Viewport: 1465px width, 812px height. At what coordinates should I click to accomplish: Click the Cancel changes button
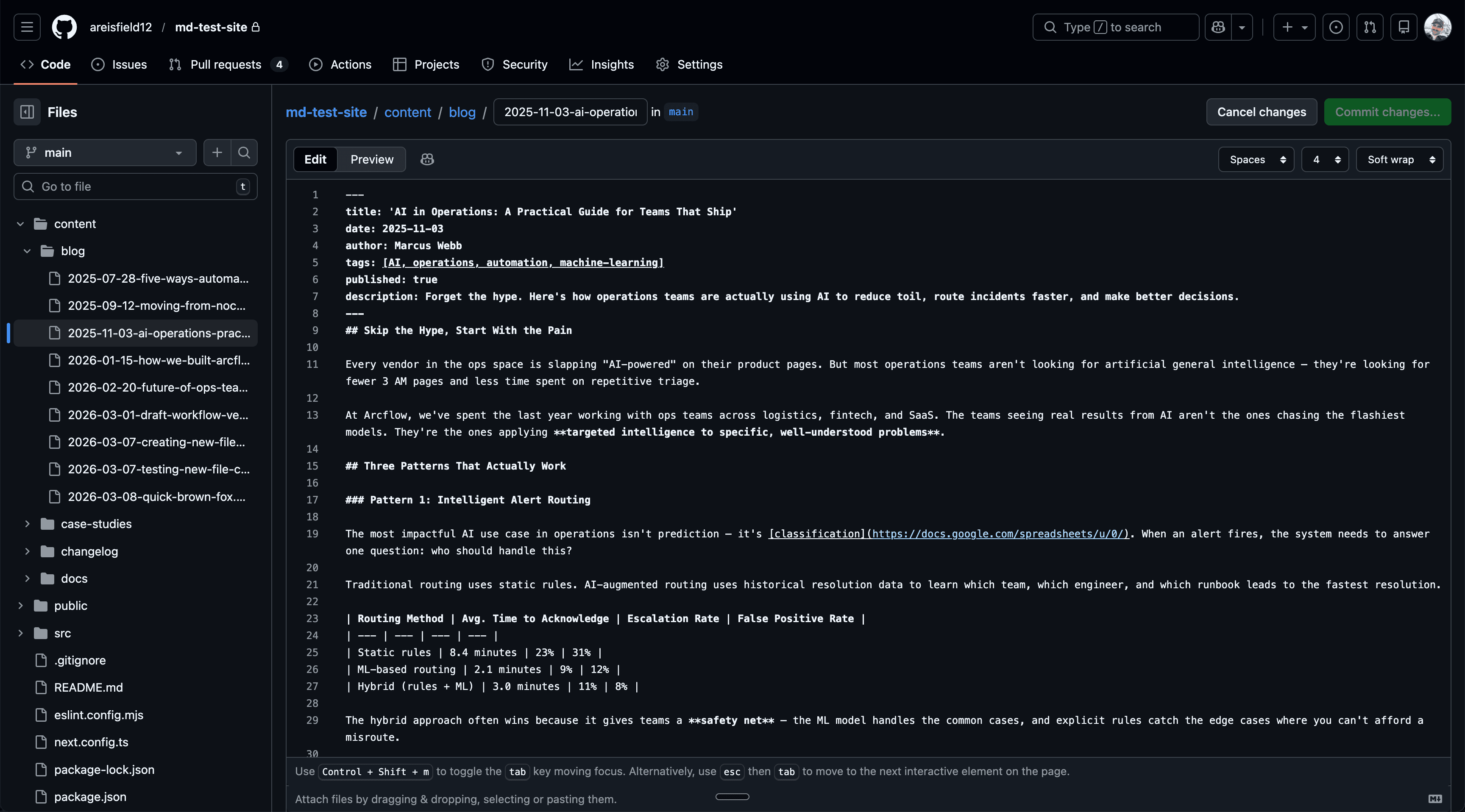pos(1262,111)
